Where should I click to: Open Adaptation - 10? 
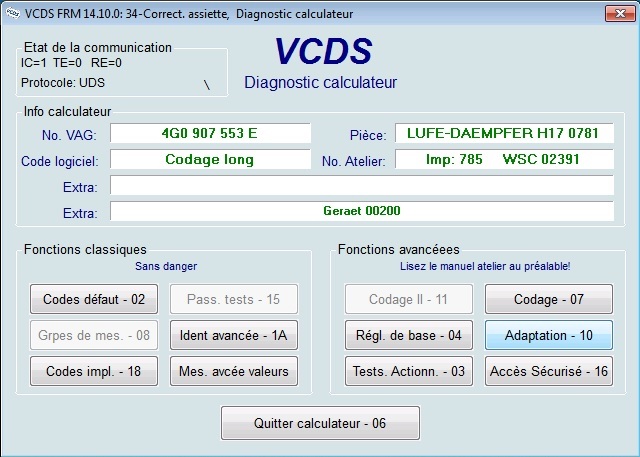click(x=548, y=335)
